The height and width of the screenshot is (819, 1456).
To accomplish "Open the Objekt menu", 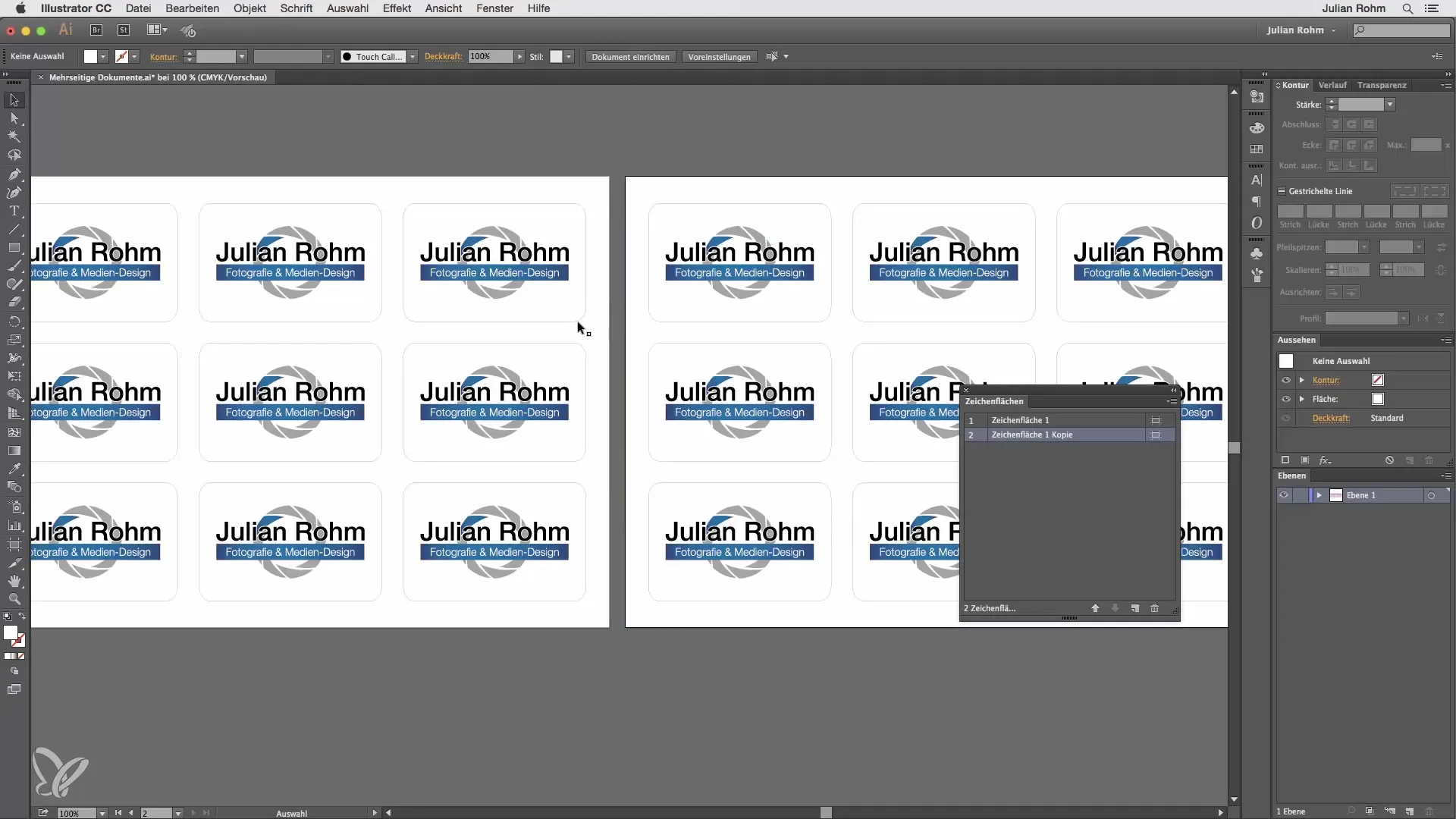I will click(x=249, y=8).
